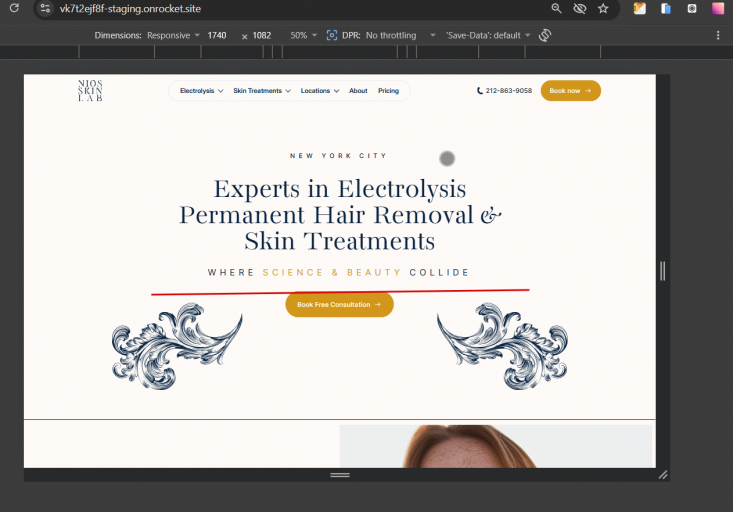Open the site information icon in address bar
The height and width of the screenshot is (512, 733).
[x=45, y=8]
